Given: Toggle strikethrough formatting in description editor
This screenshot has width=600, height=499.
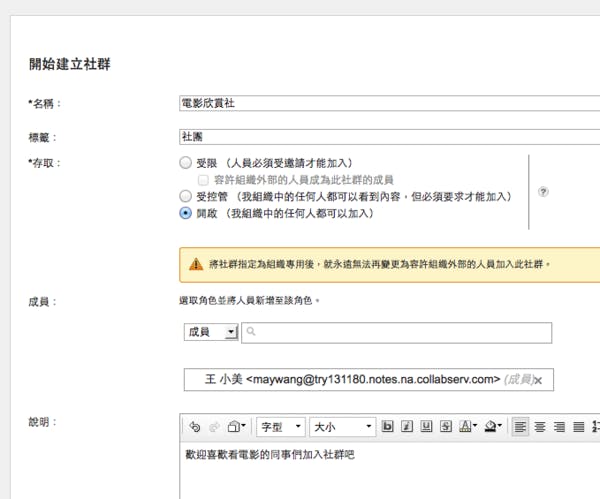Looking at the screenshot, I should pos(446,427).
